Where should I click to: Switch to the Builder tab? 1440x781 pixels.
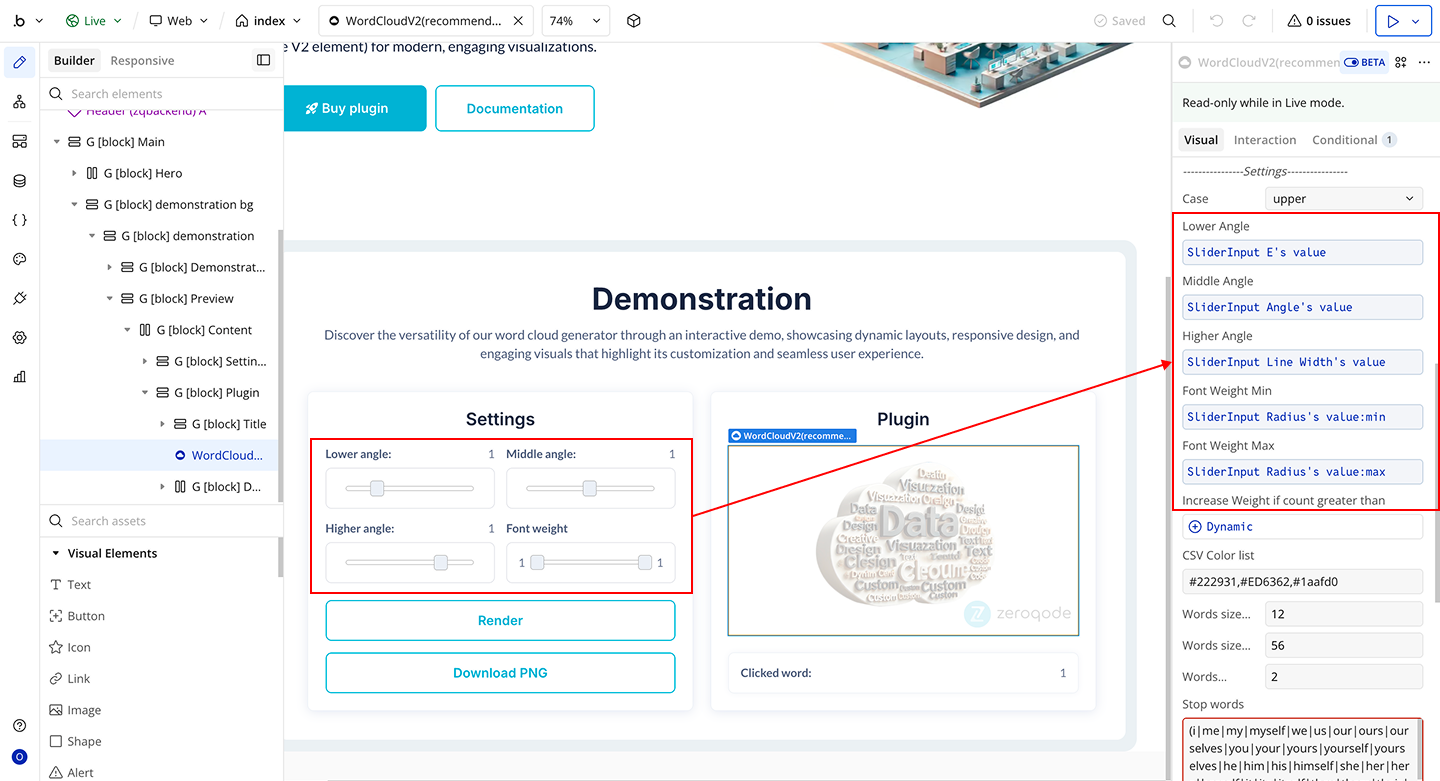(x=74, y=61)
